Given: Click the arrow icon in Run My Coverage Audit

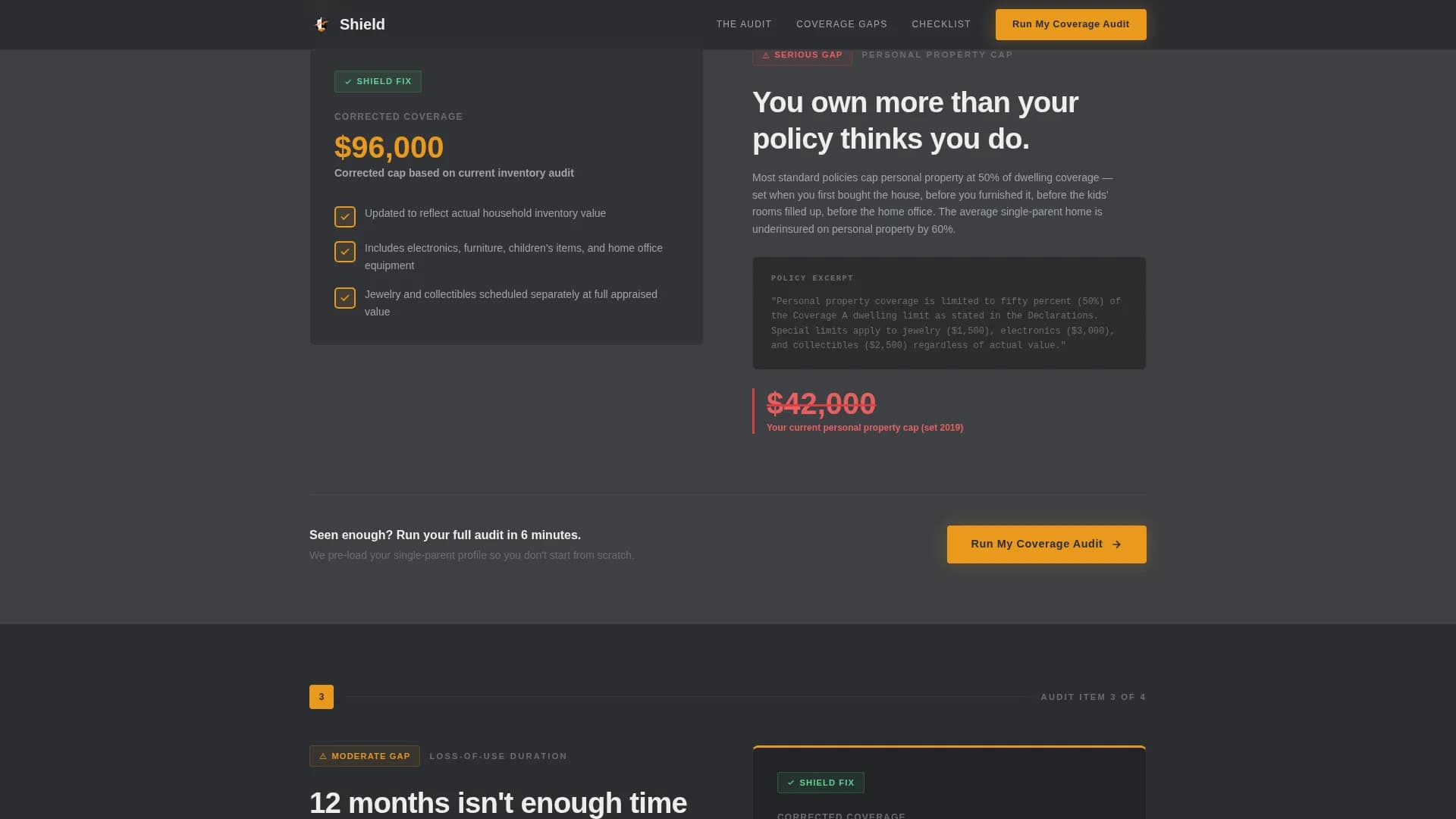Looking at the screenshot, I should click(1116, 544).
